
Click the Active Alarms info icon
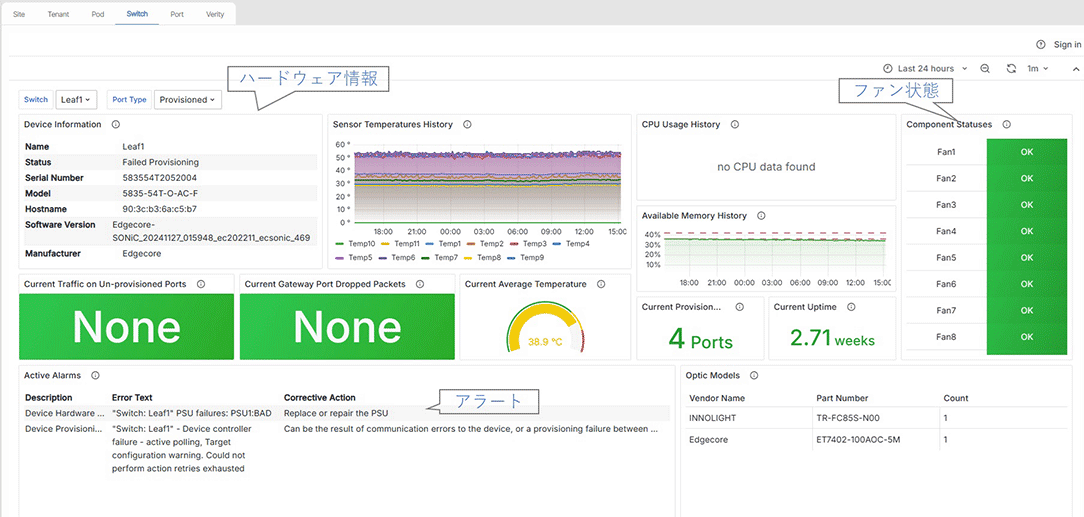click(x=95, y=375)
